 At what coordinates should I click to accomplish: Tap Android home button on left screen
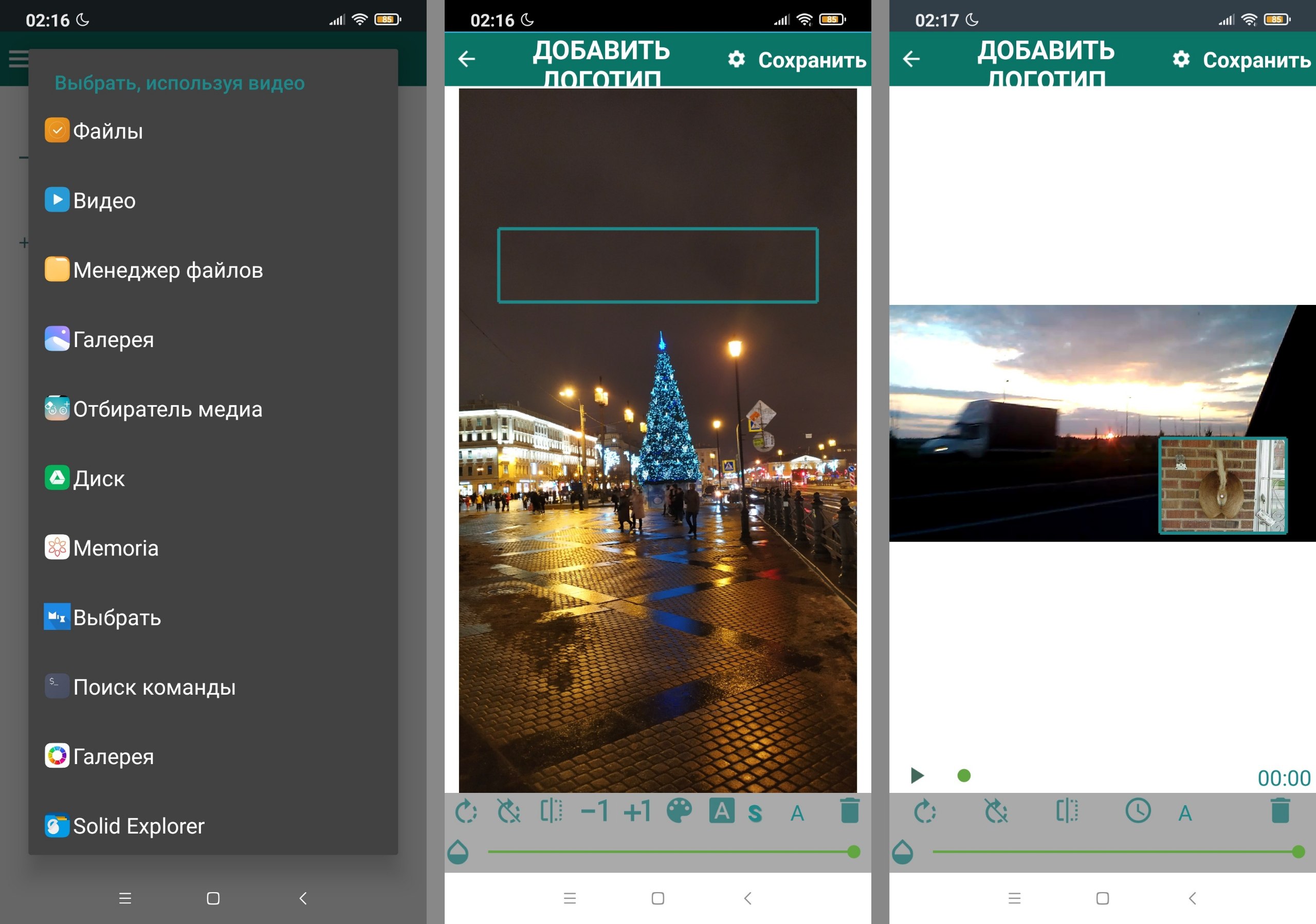click(213, 898)
